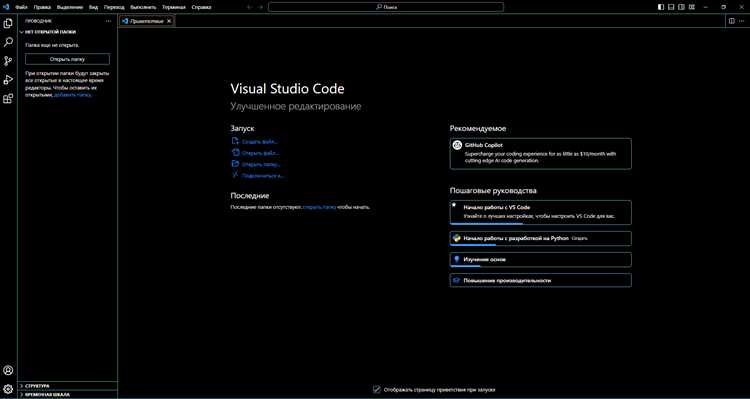Close the Приветствие tab

[169, 21]
